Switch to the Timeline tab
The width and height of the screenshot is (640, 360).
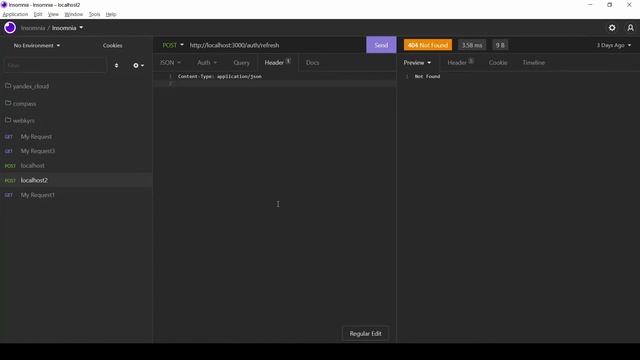[533, 62]
